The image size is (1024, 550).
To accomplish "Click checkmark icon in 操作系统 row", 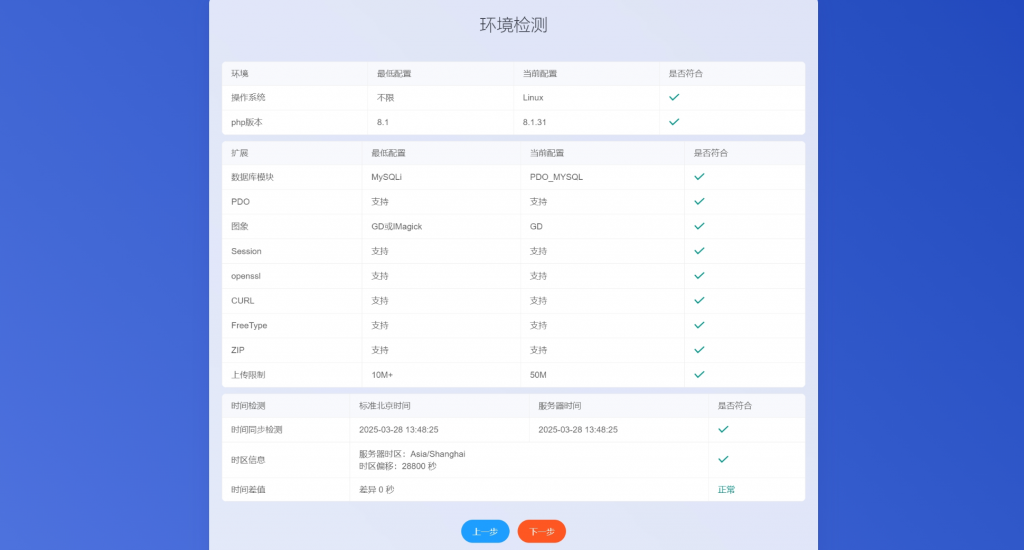I will click(674, 97).
